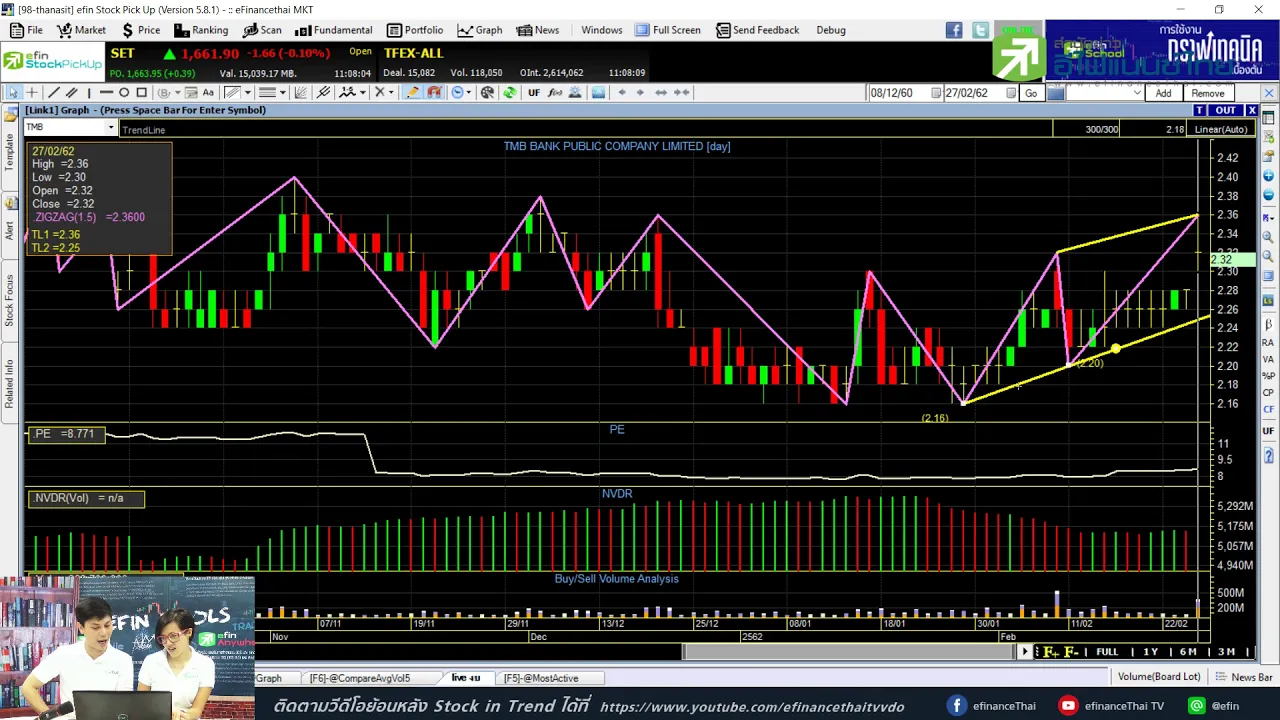Screen dimensions: 1280x720
Task: Click the UF toolbar button
Action: (x=534, y=92)
